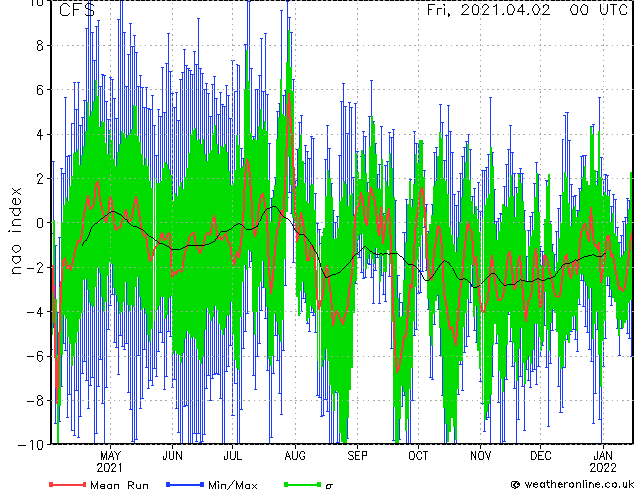Viewport: 634px width, 490px height.
Task: Click the blue Min/Max legend line
Action: pos(185,484)
